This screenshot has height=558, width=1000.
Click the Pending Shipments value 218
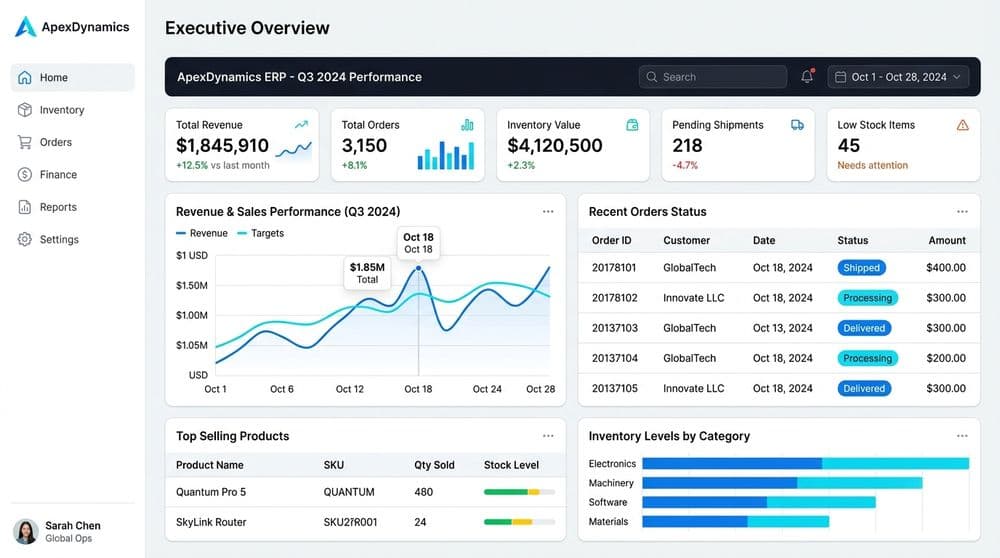[x=687, y=145]
